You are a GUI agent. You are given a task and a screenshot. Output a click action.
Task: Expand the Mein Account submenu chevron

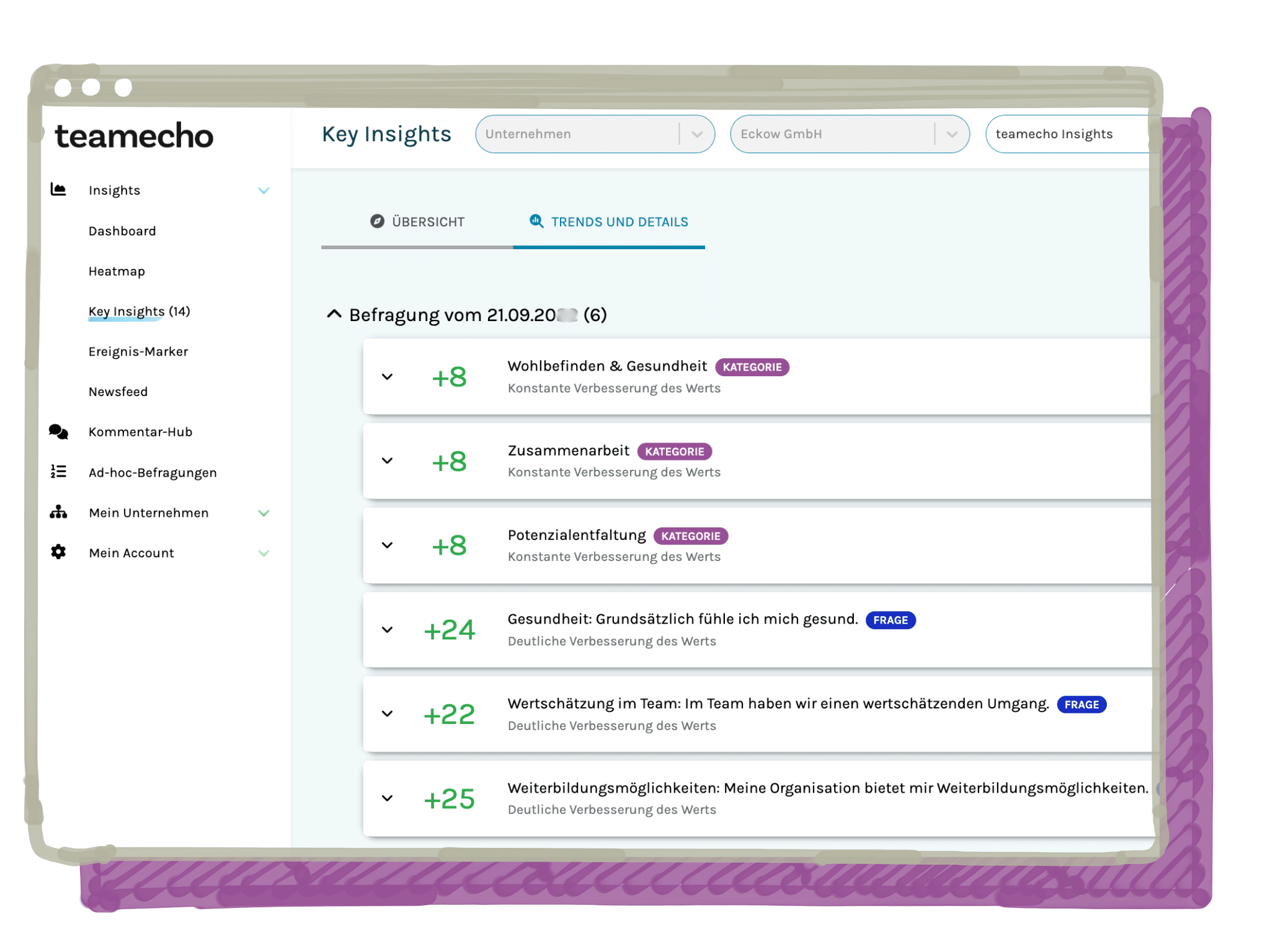click(x=264, y=553)
